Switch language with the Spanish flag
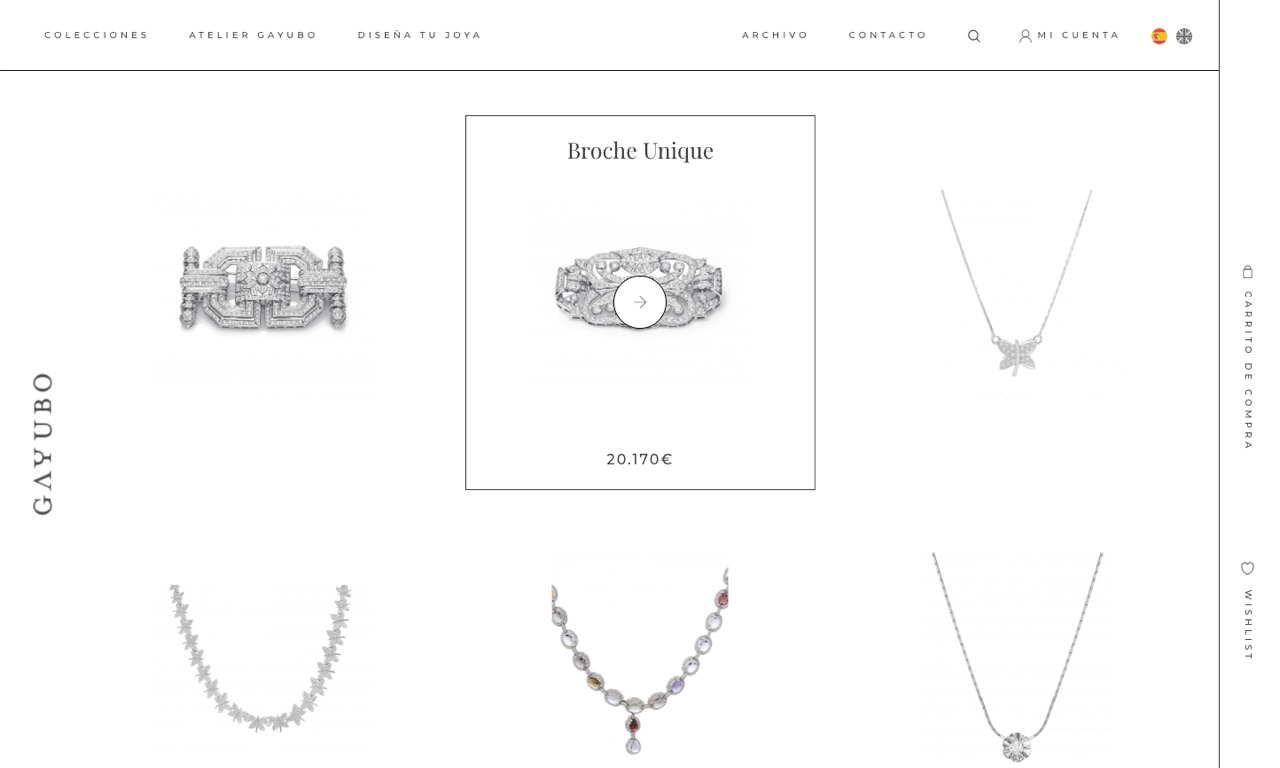The width and height of the screenshot is (1280, 768). coord(1159,36)
